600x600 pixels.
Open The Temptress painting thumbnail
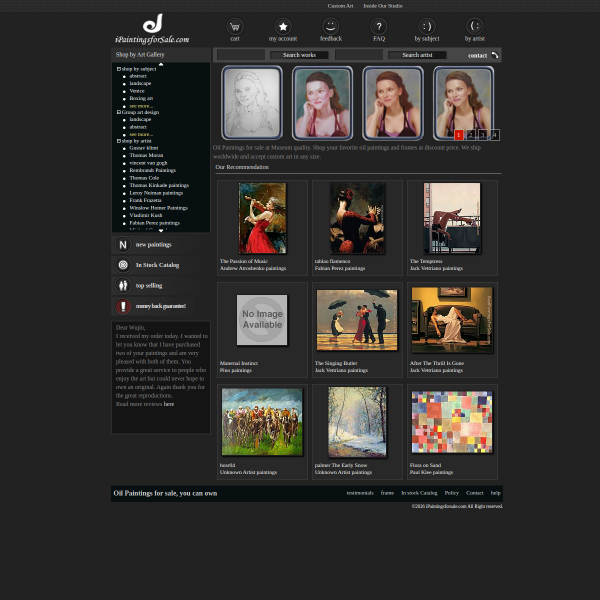pos(452,218)
